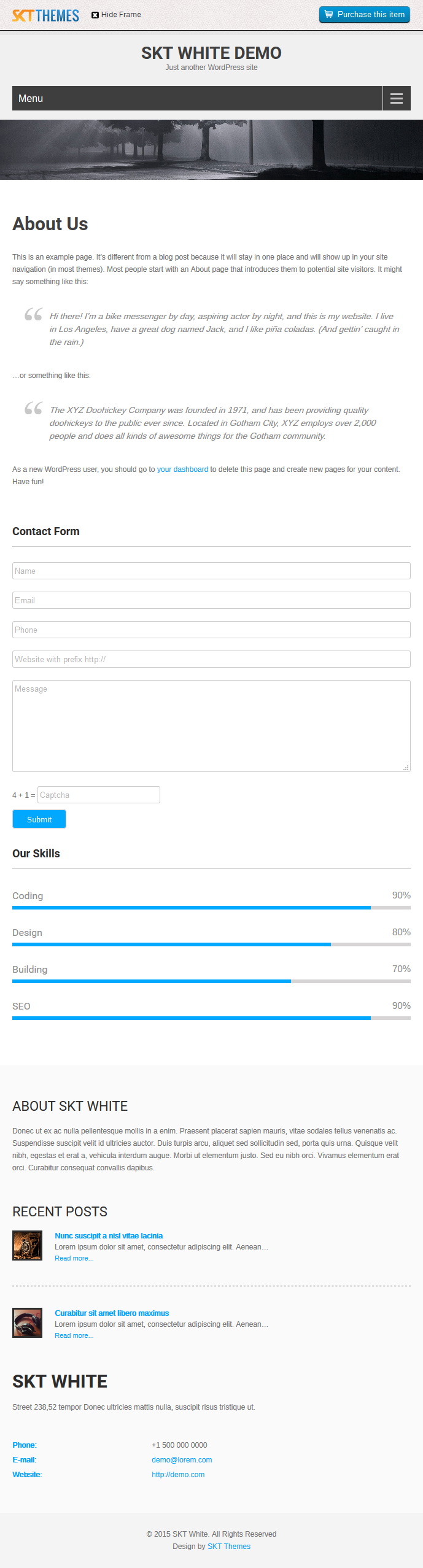This screenshot has height=1568, width=423.
Task: Click the Coding skill progress bar
Action: point(211,908)
